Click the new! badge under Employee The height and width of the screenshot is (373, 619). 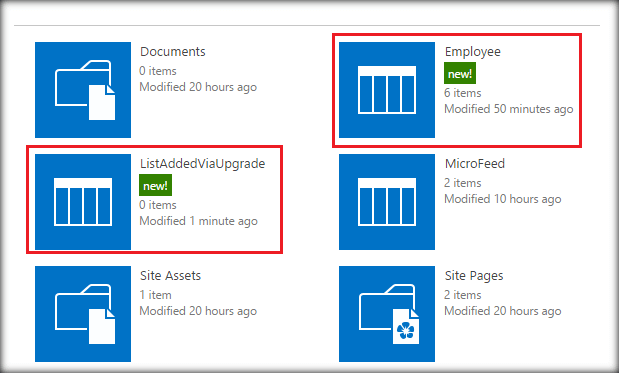(x=460, y=73)
